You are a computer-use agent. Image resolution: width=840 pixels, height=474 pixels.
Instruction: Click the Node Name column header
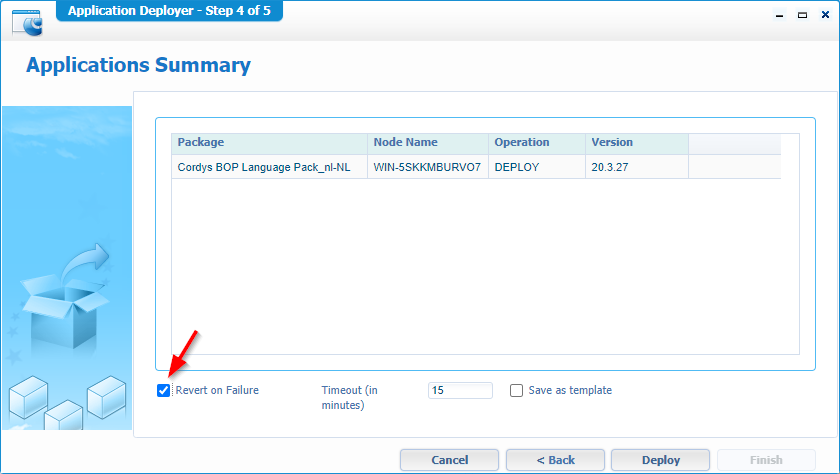point(428,144)
